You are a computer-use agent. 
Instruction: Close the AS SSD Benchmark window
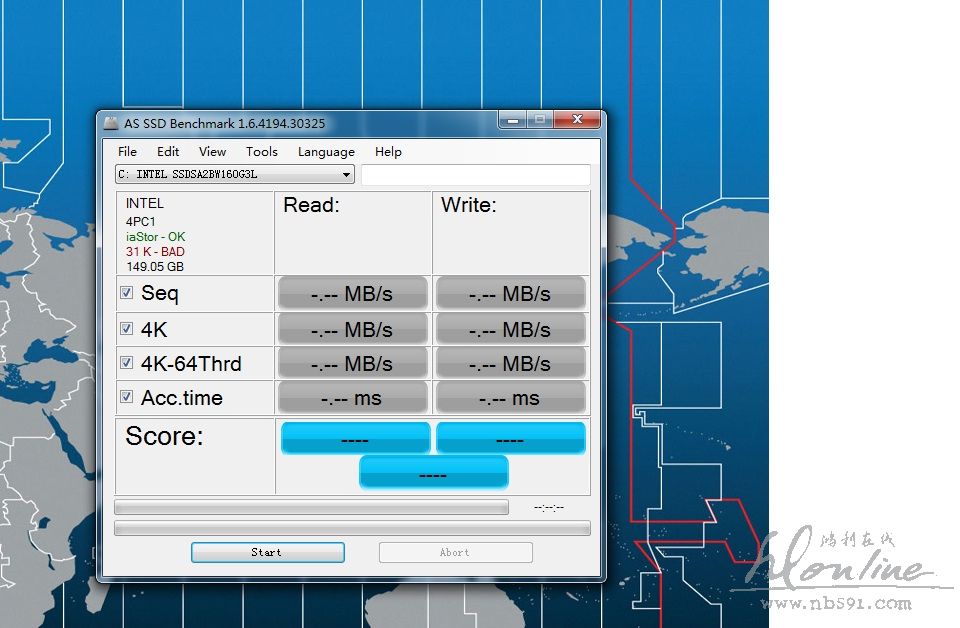click(577, 121)
